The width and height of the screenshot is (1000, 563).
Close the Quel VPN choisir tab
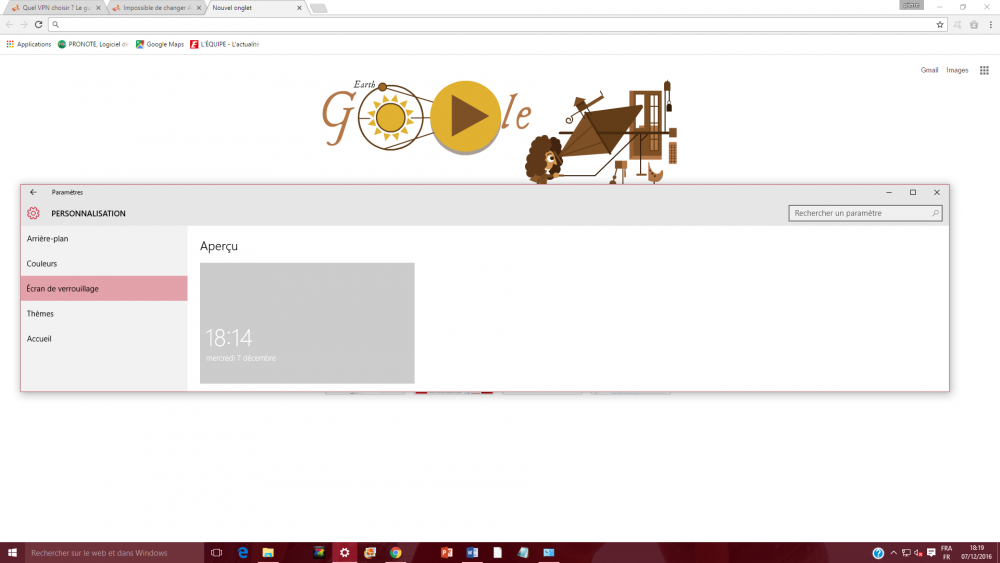tap(98, 8)
